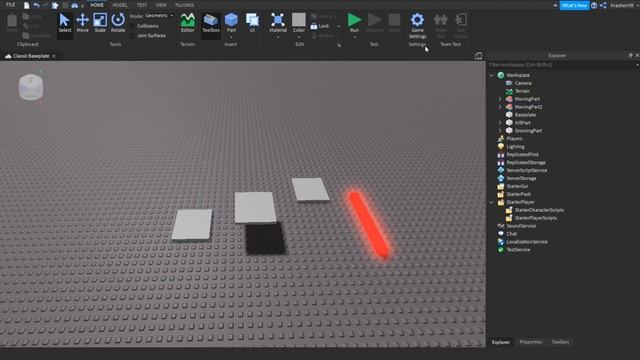
Task: Open the UI insert tool
Action: click(x=252, y=23)
